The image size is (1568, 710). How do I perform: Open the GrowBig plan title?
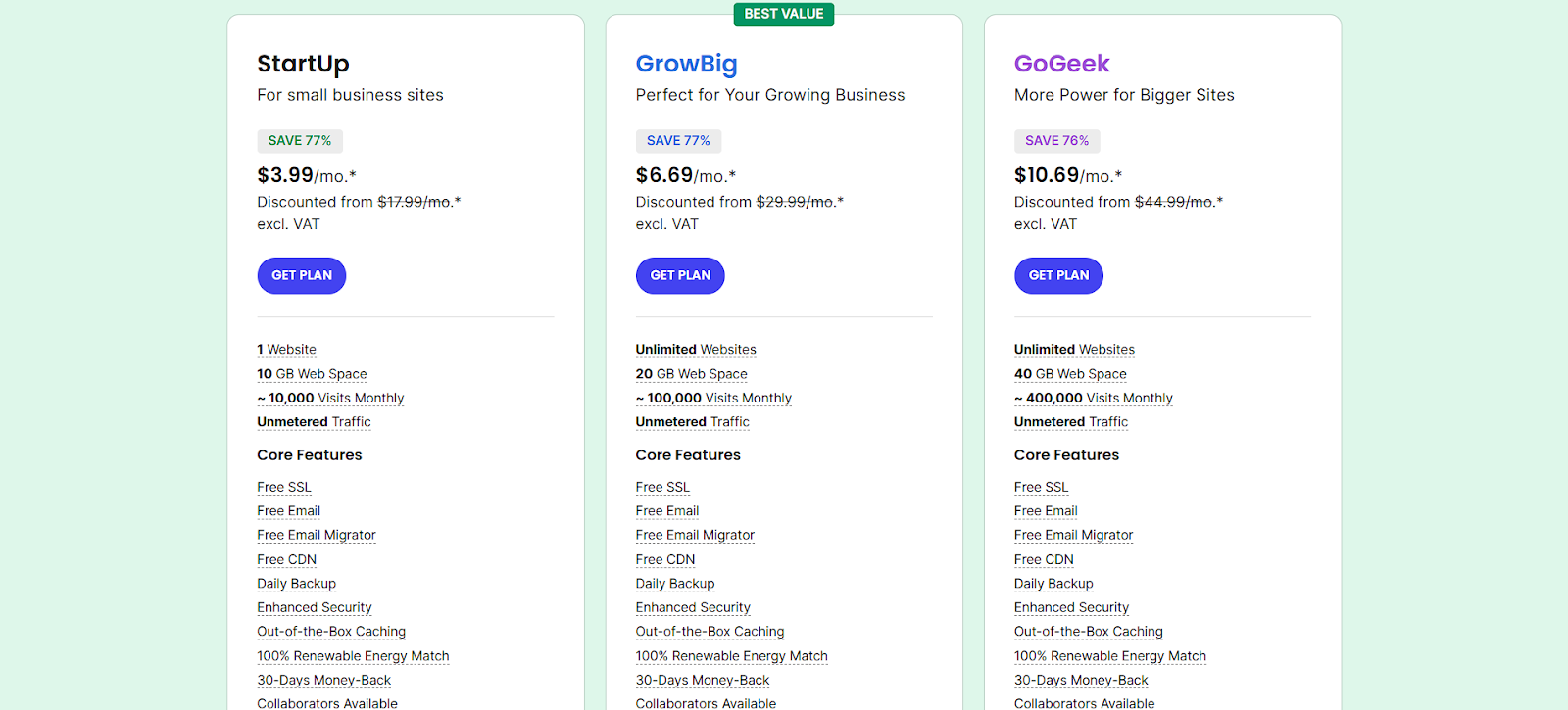pos(686,64)
